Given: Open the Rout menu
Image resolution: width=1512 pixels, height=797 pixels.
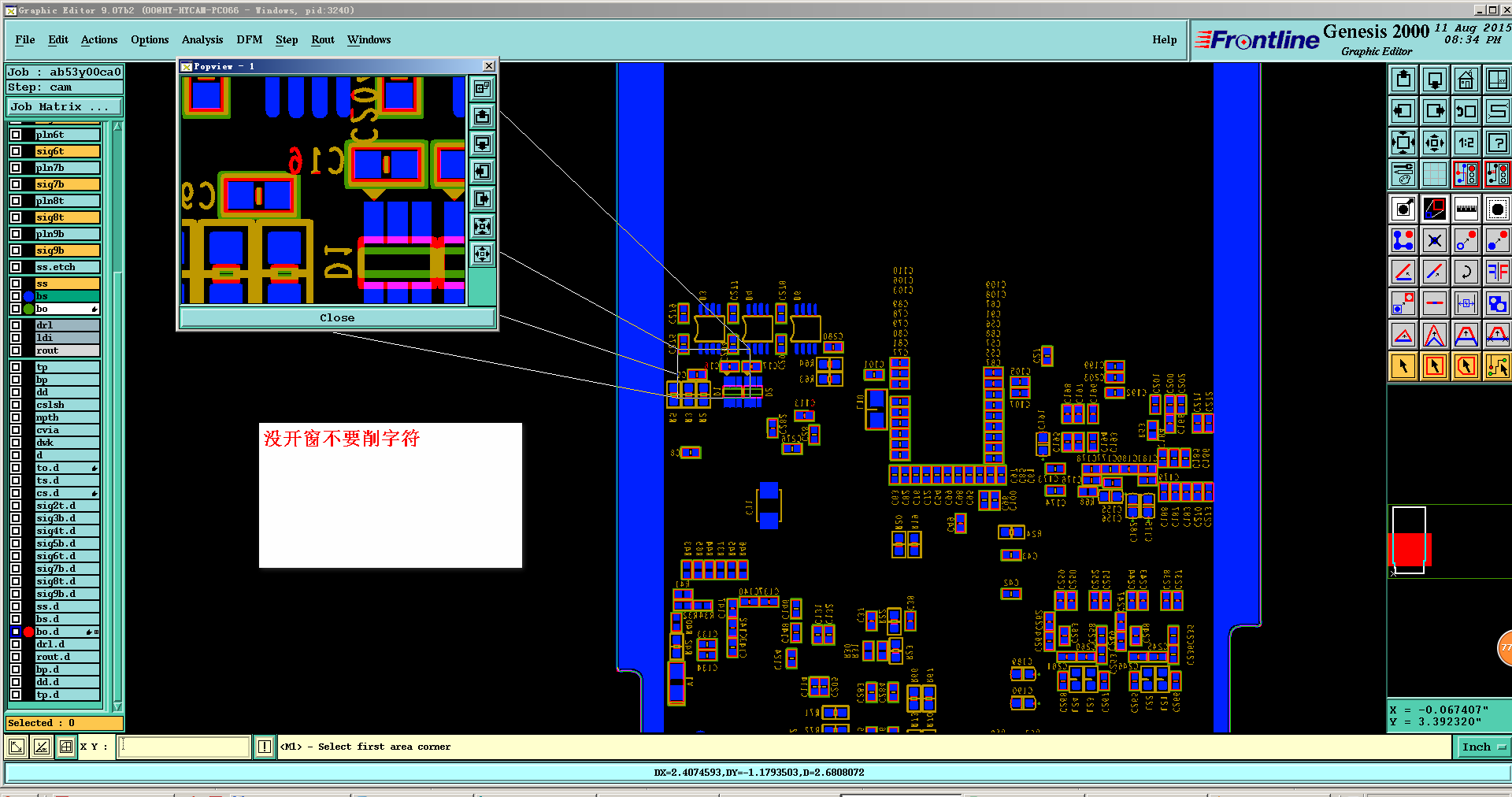Looking at the screenshot, I should (323, 40).
